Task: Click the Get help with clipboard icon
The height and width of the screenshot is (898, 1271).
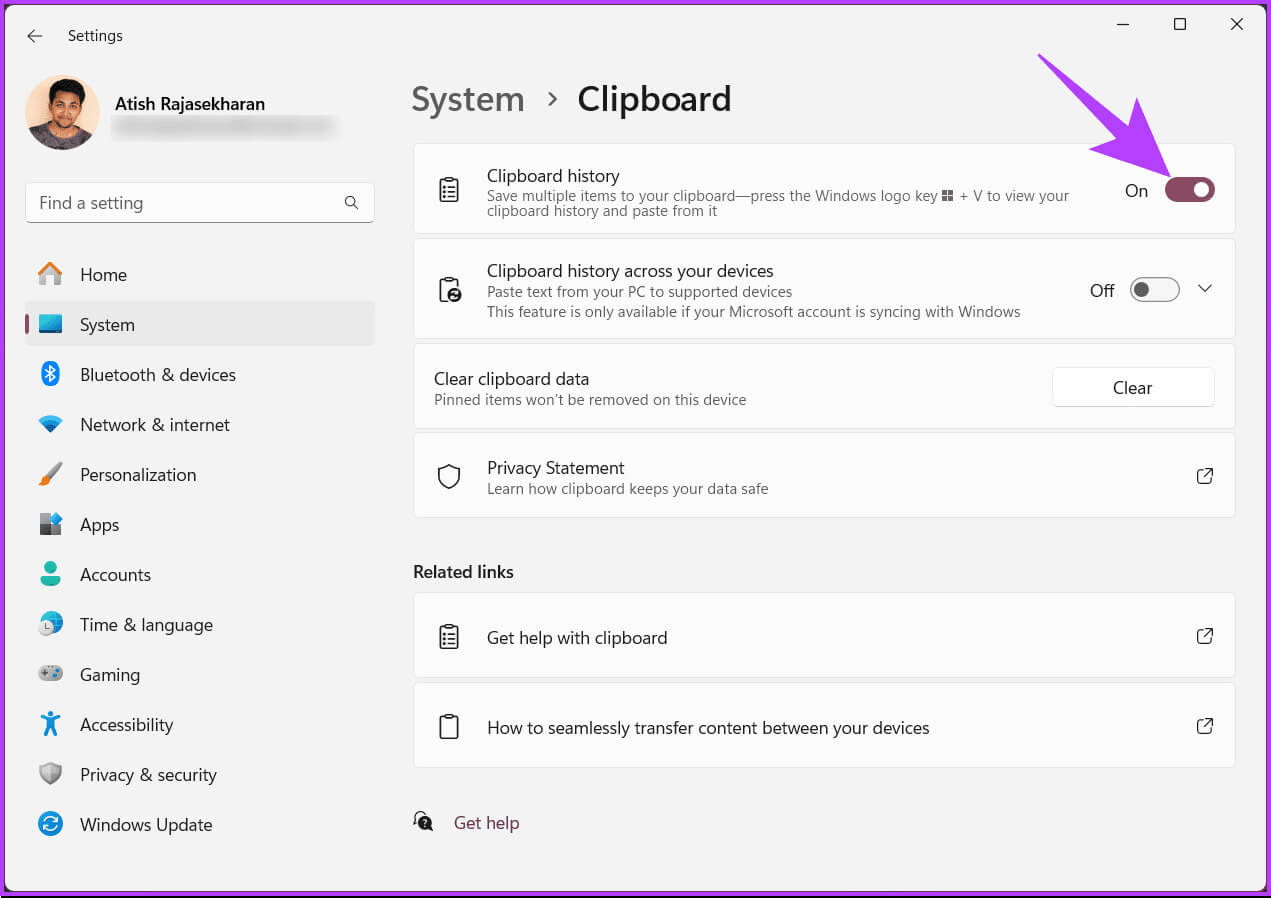Action: click(449, 637)
